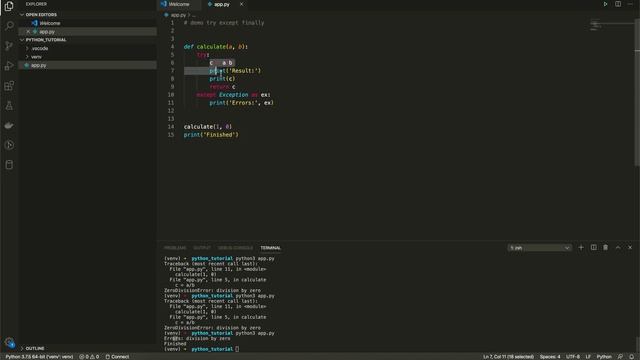Open the Debug Console panel tab
Viewport: 640px width, 360px height.
coord(235,248)
